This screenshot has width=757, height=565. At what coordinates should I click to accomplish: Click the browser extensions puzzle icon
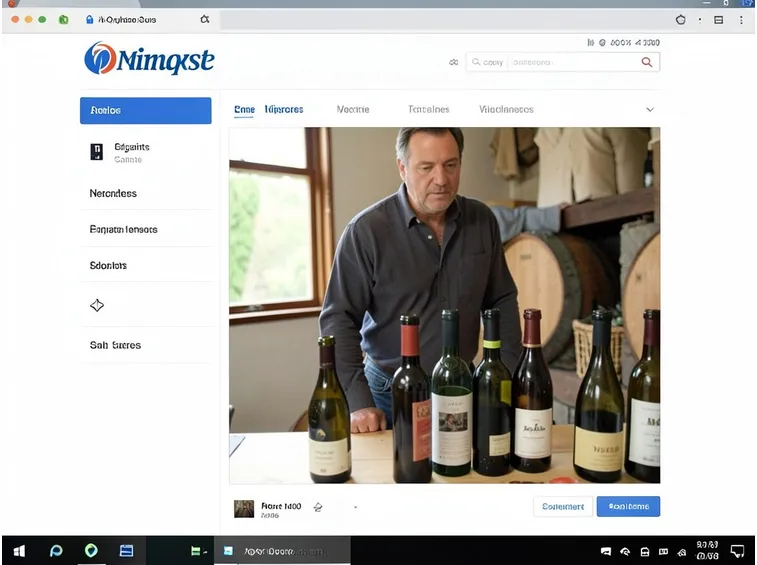(680, 20)
